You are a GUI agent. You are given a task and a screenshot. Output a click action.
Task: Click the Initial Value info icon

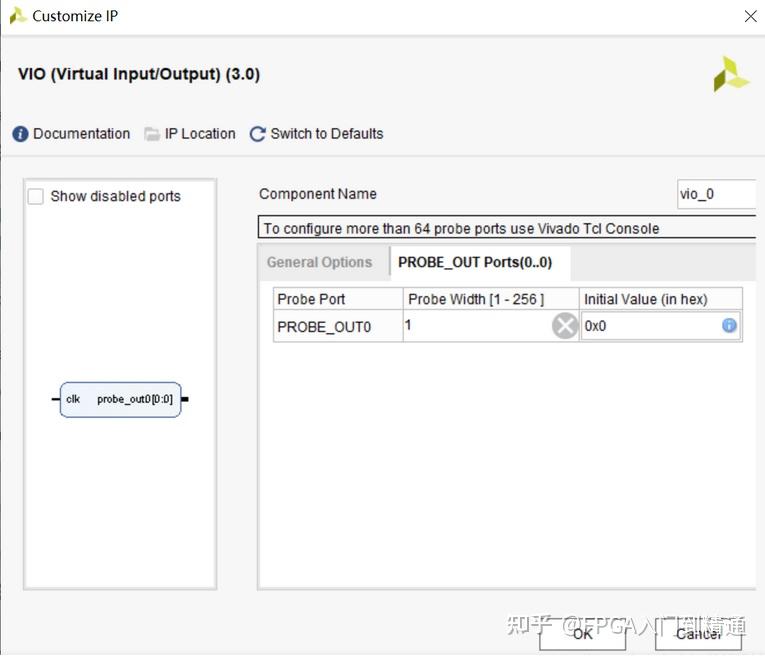tap(729, 325)
